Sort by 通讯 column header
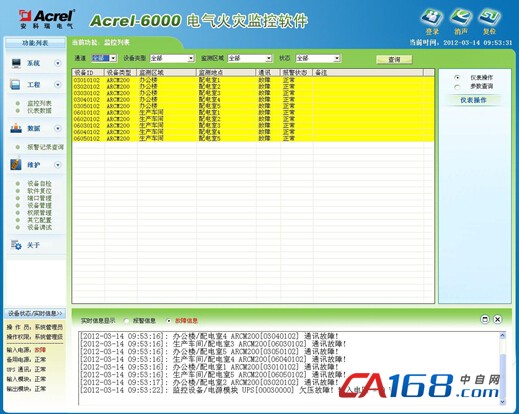Viewport: 519px width, 414px height. tap(268, 73)
